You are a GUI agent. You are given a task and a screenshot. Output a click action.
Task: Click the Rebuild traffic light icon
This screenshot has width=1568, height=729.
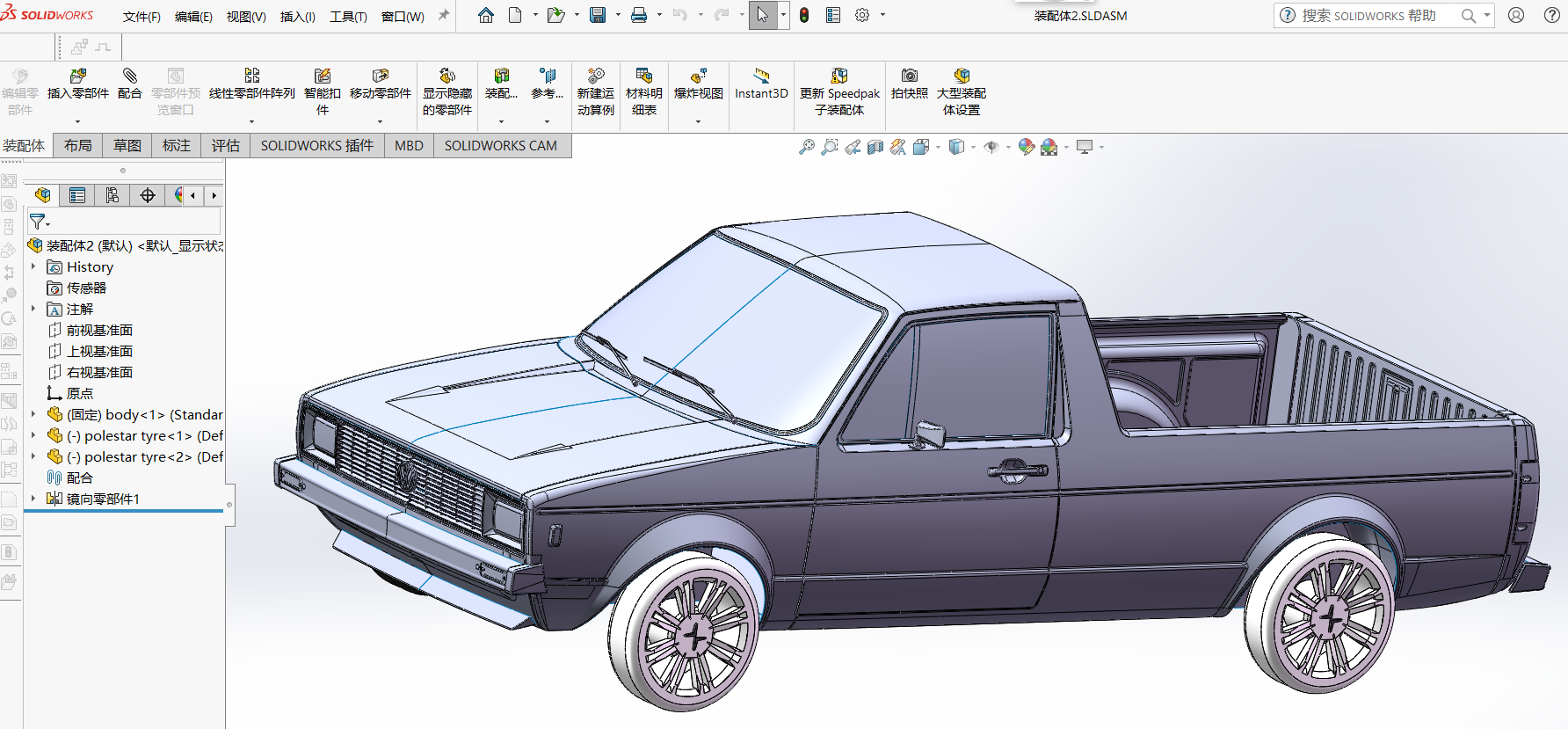click(804, 15)
